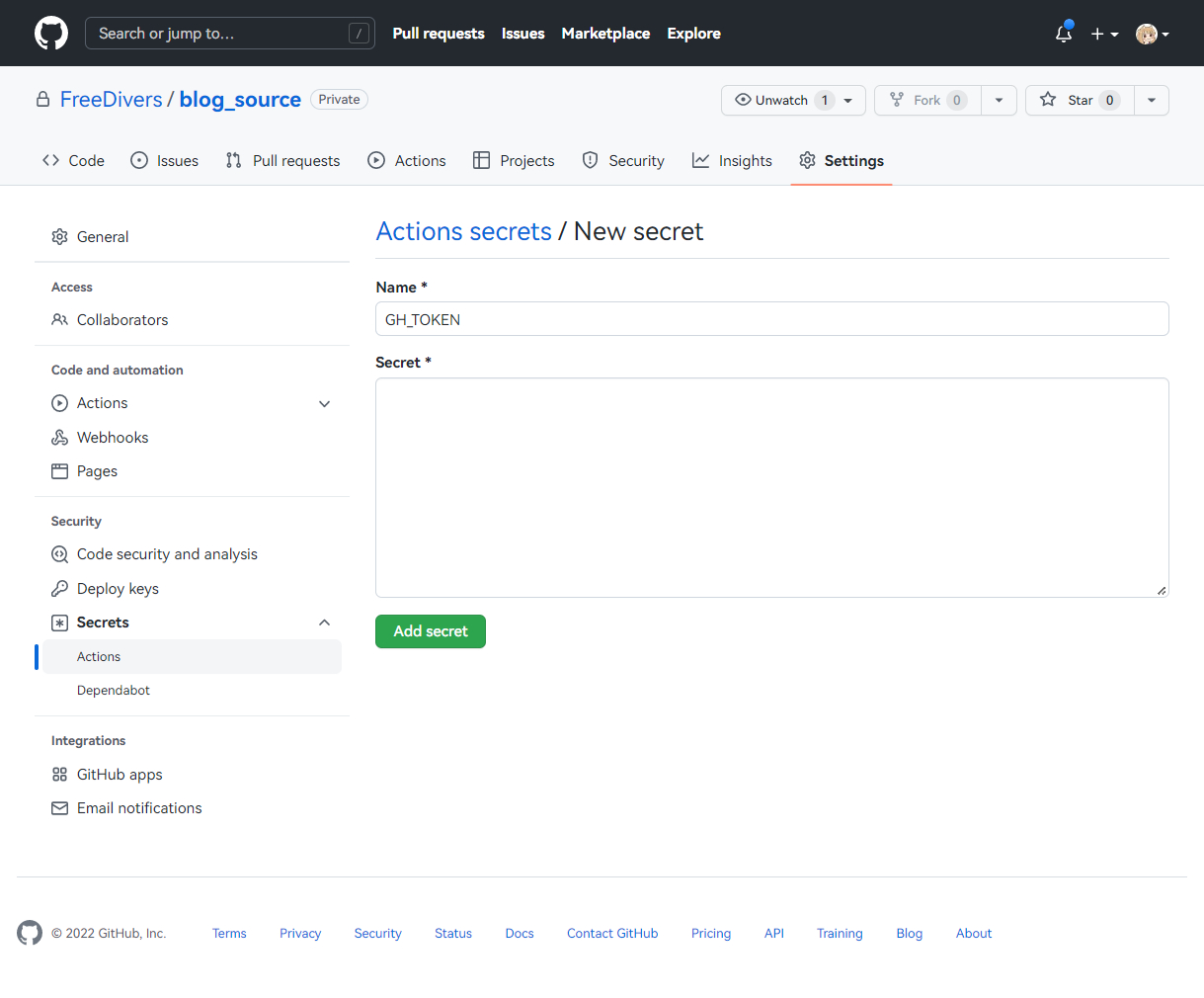This screenshot has height=998, width=1204.
Task: Open the Fork dropdown arrow
Action: tap(999, 100)
